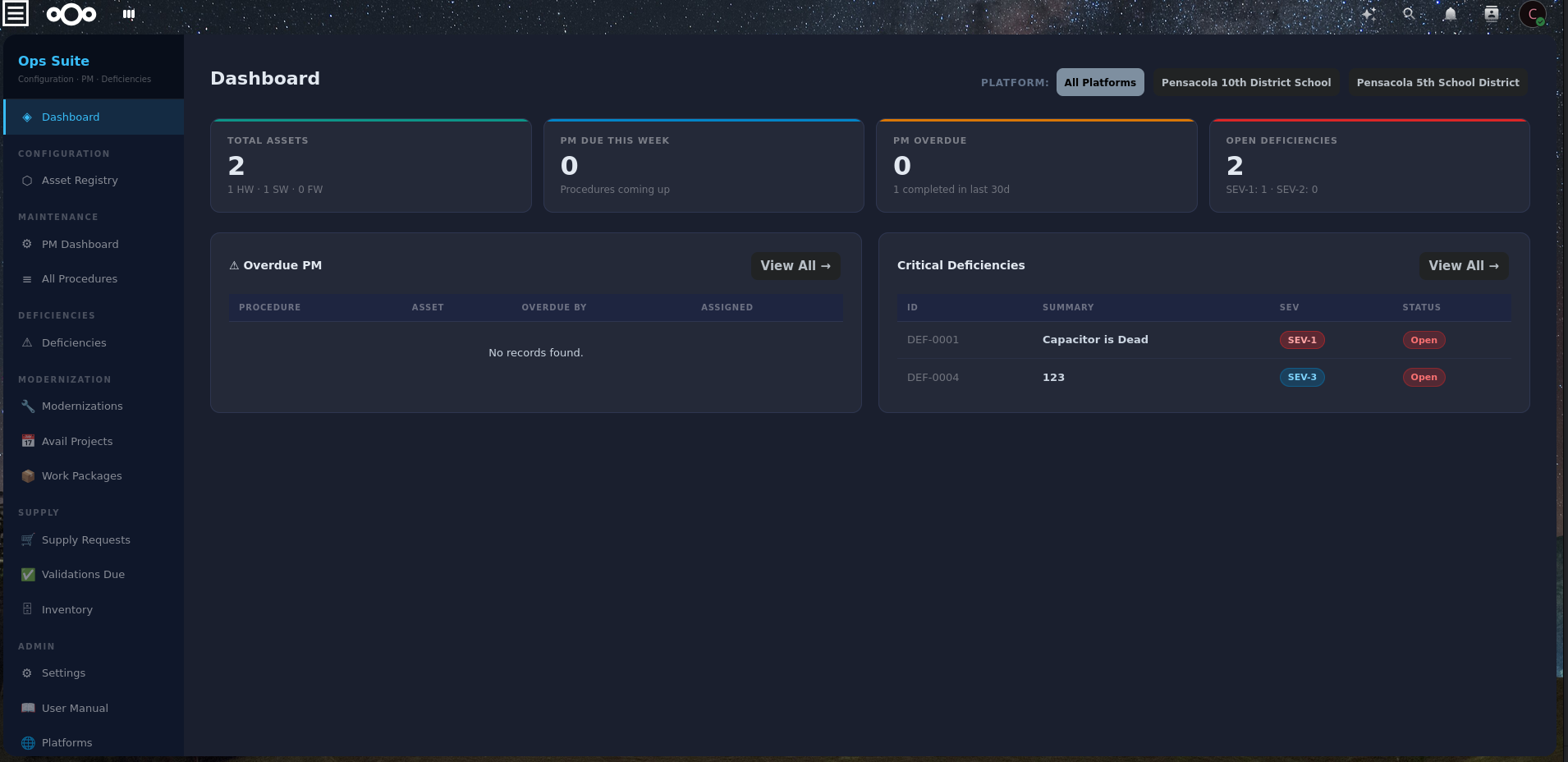Select the All Platforms filter

pos(1100,82)
